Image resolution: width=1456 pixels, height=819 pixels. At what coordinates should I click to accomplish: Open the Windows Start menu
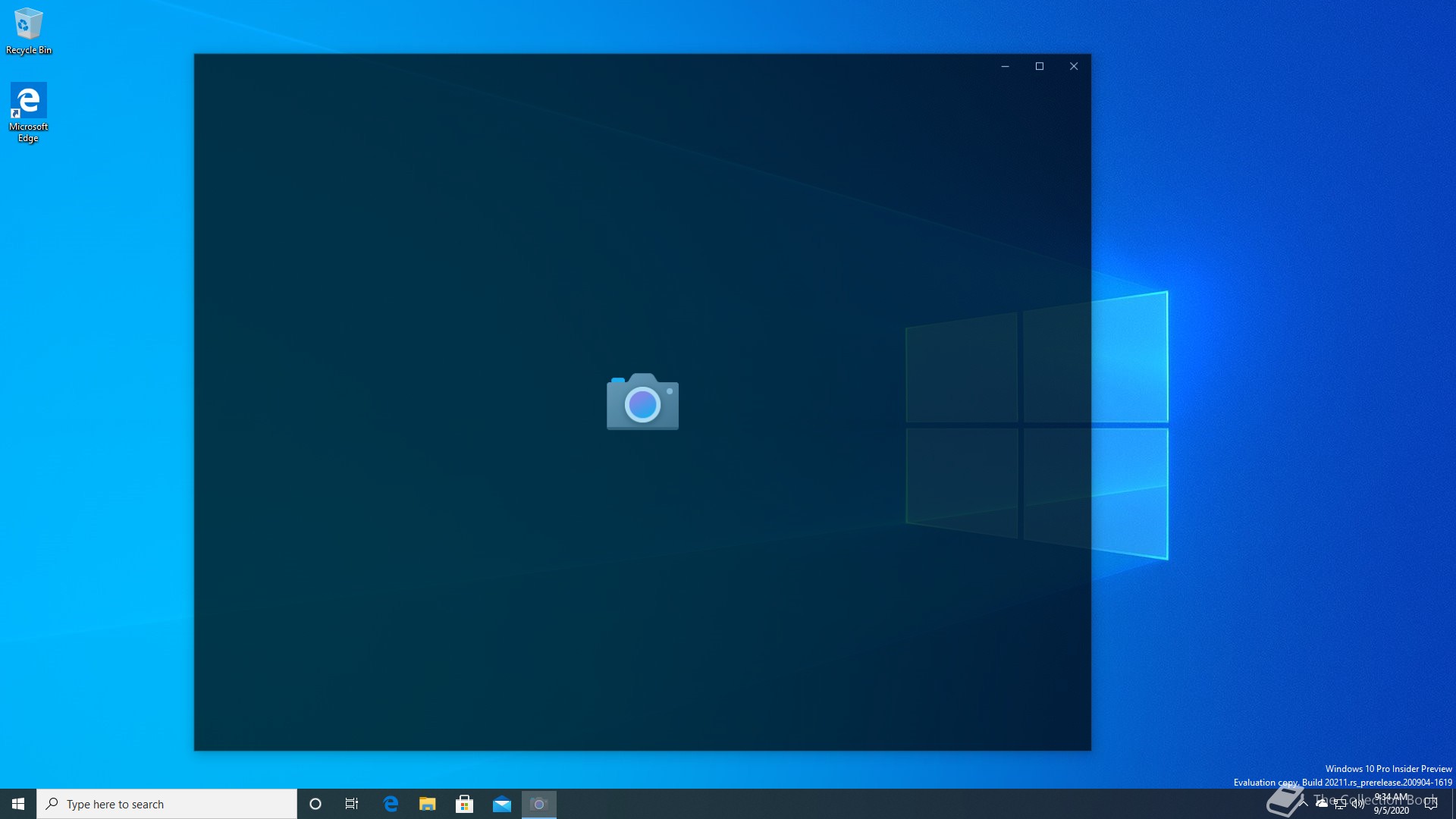(x=18, y=804)
